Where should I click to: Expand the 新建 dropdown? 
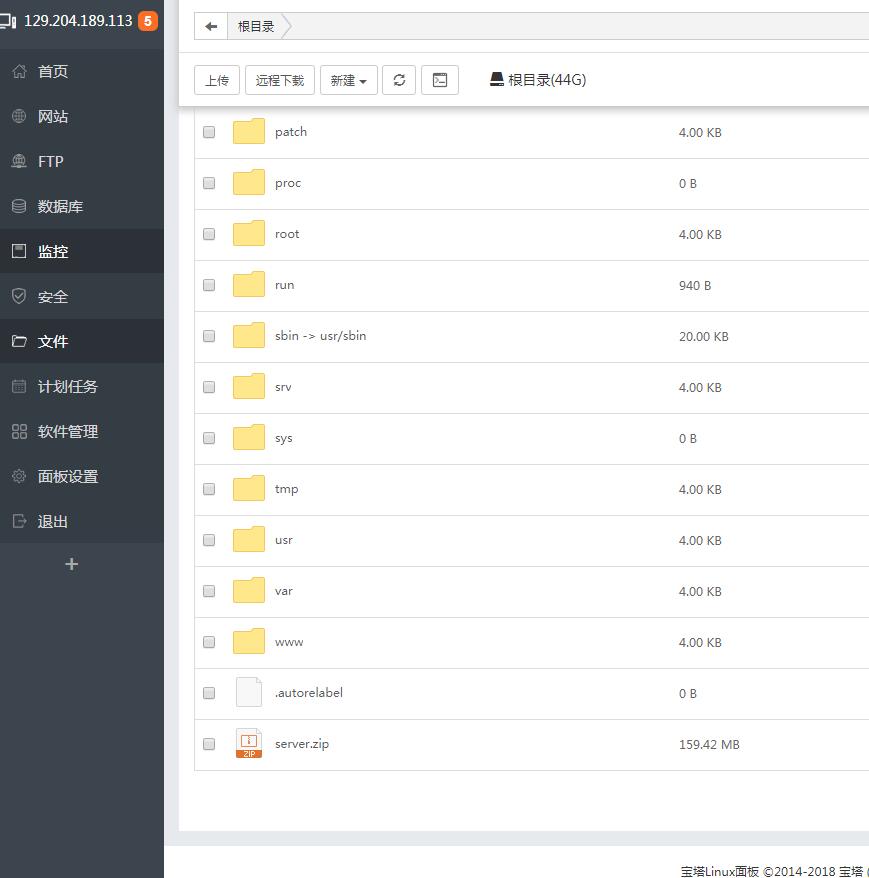click(348, 80)
